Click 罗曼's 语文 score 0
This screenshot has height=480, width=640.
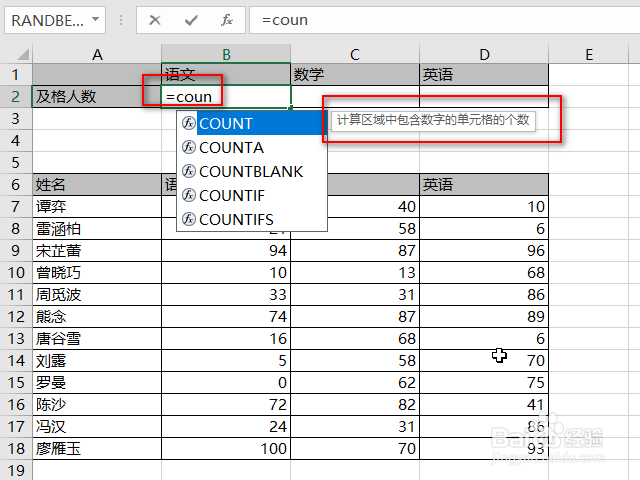tap(226, 383)
